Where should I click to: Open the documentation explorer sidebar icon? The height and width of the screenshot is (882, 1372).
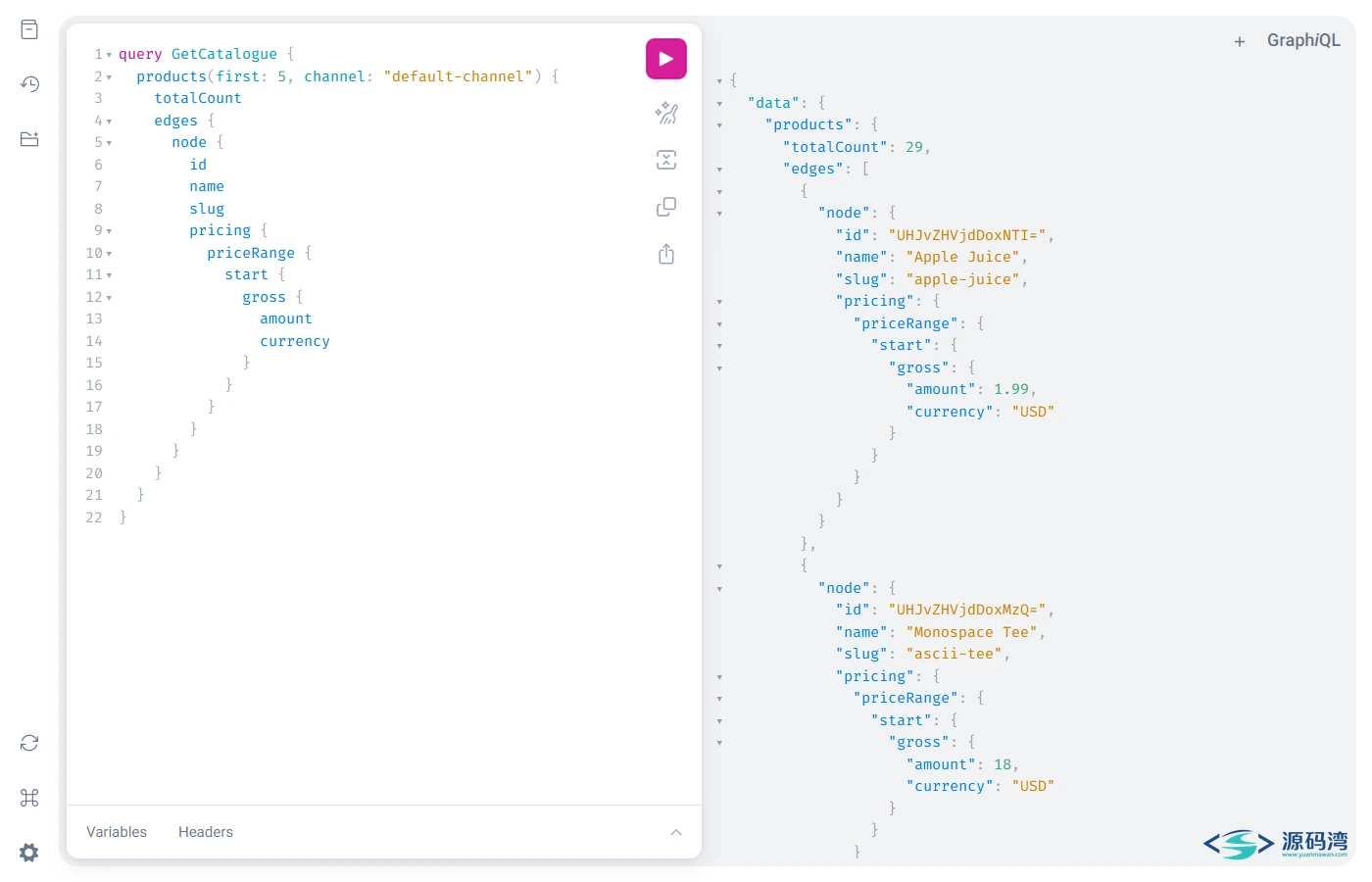click(29, 29)
